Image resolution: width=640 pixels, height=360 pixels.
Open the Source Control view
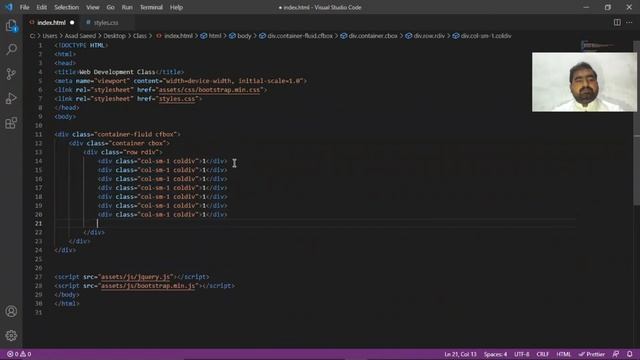coord(11,74)
